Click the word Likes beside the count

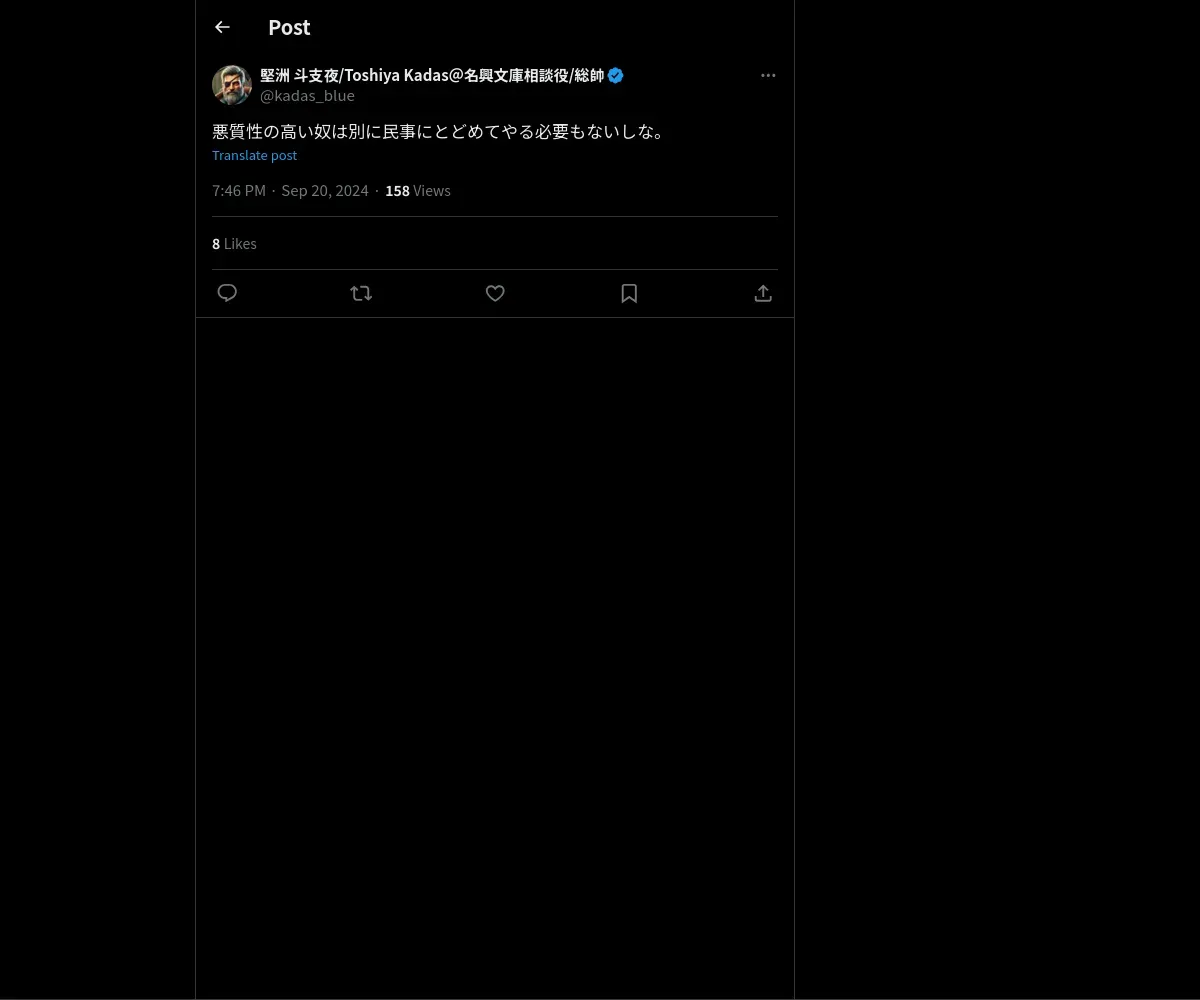(x=240, y=243)
